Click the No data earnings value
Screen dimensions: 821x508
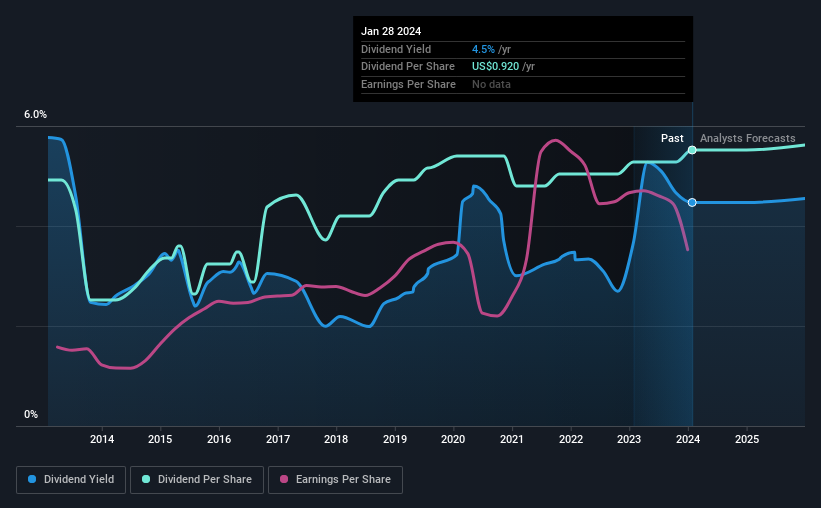pos(491,84)
